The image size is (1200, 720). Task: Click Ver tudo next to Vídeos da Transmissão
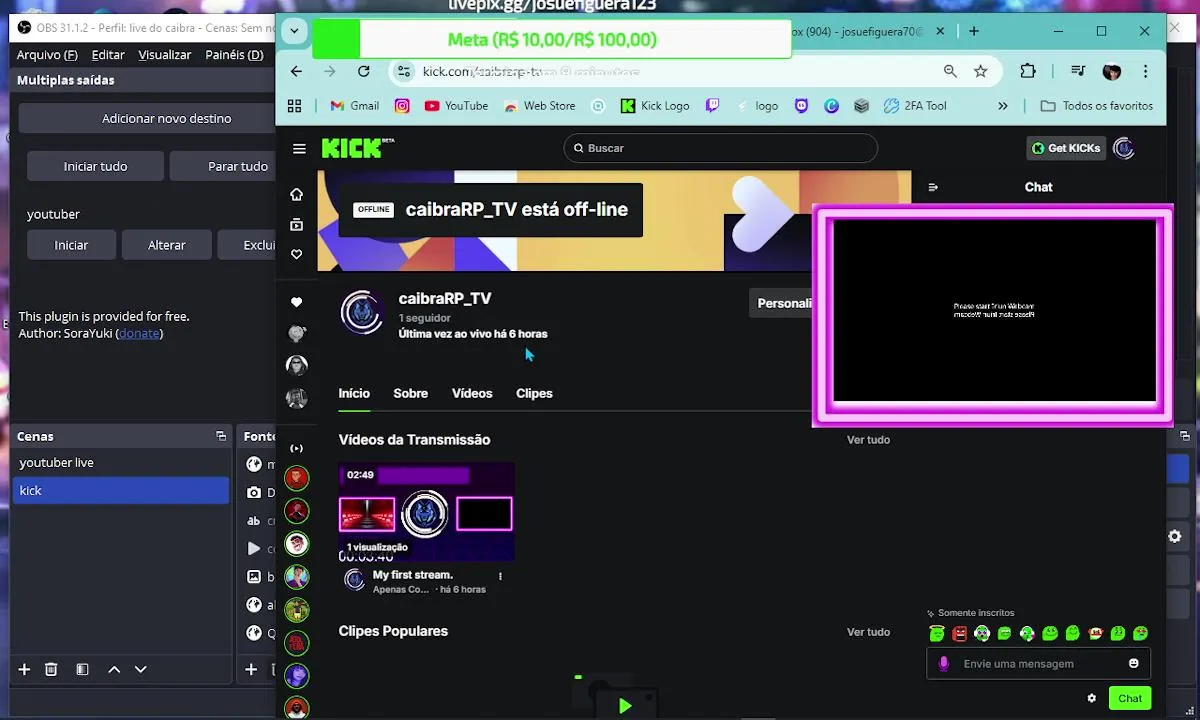pos(868,440)
